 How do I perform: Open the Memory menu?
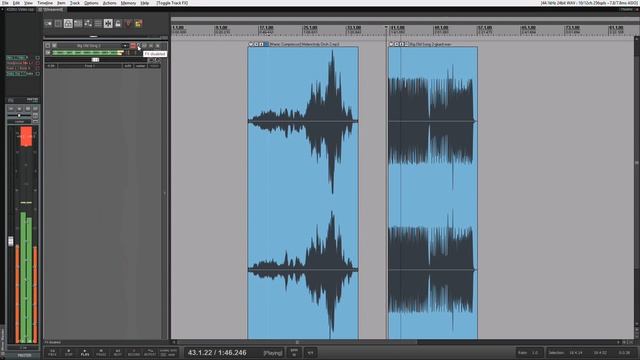click(x=128, y=3)
